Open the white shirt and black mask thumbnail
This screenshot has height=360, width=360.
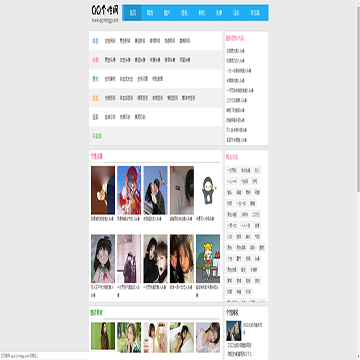[x=182, y=190]
